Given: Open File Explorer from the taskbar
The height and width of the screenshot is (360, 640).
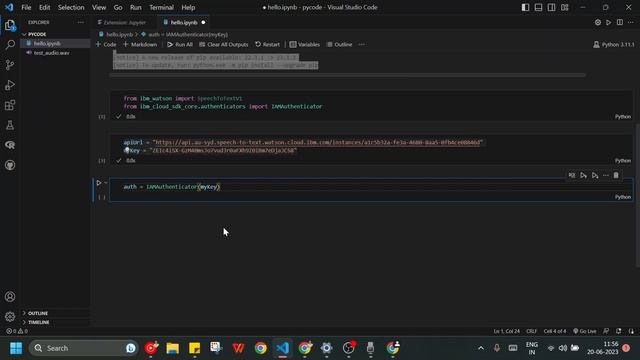Looking at the screenshot, I should [173, 348].
